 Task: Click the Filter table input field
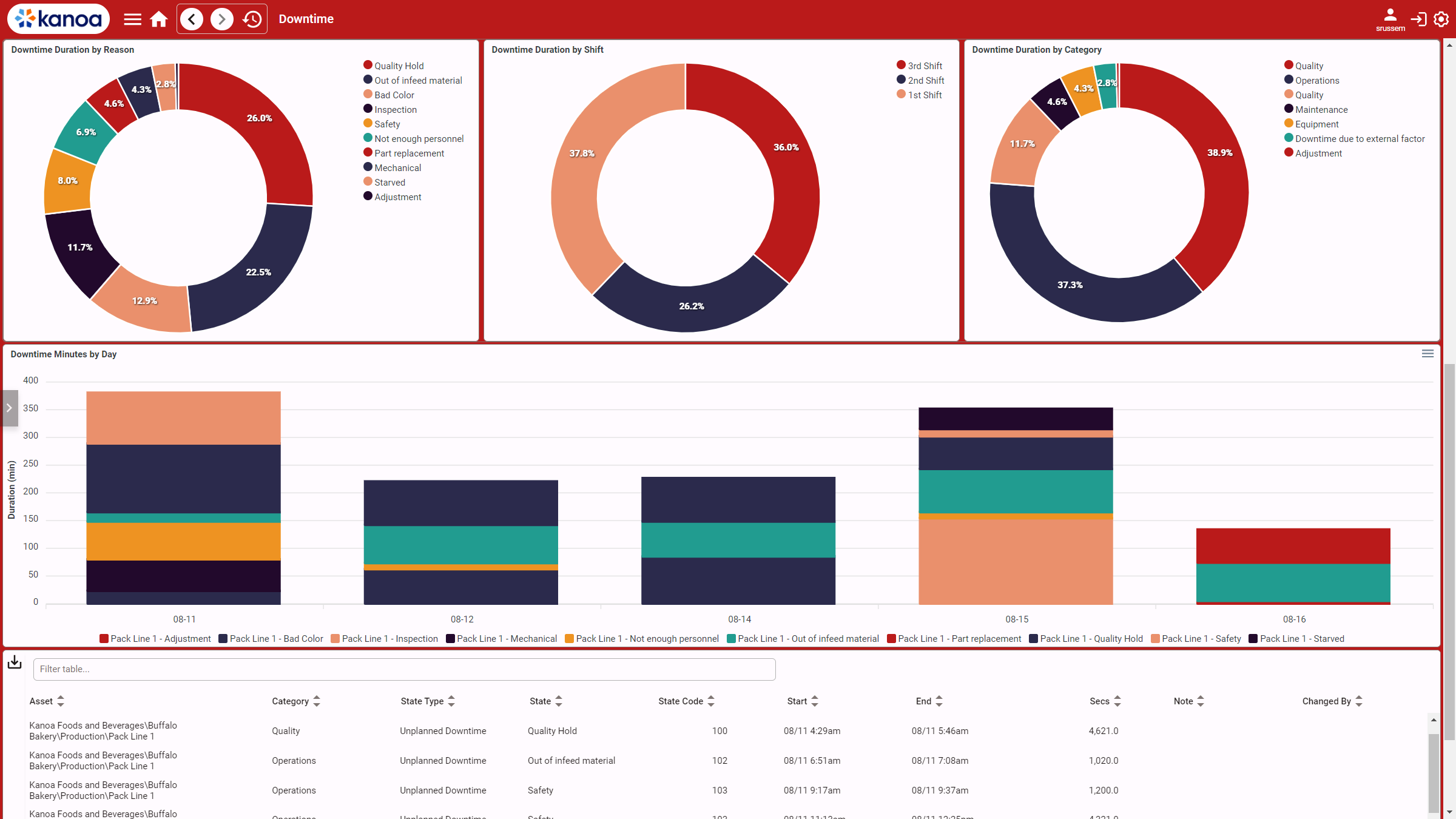pos(405,669)
